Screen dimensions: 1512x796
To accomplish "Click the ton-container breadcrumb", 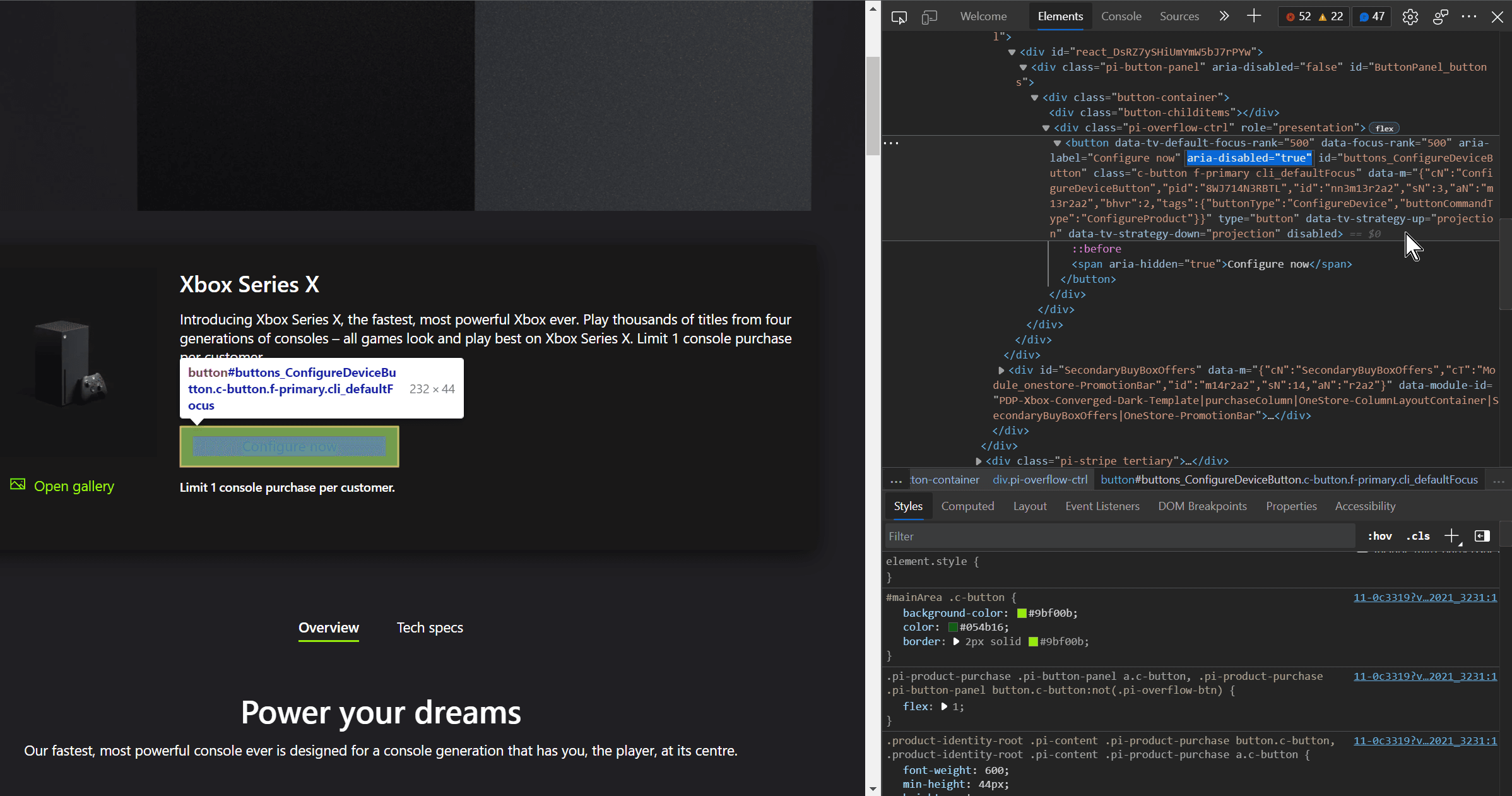I will tap(945, 480).
